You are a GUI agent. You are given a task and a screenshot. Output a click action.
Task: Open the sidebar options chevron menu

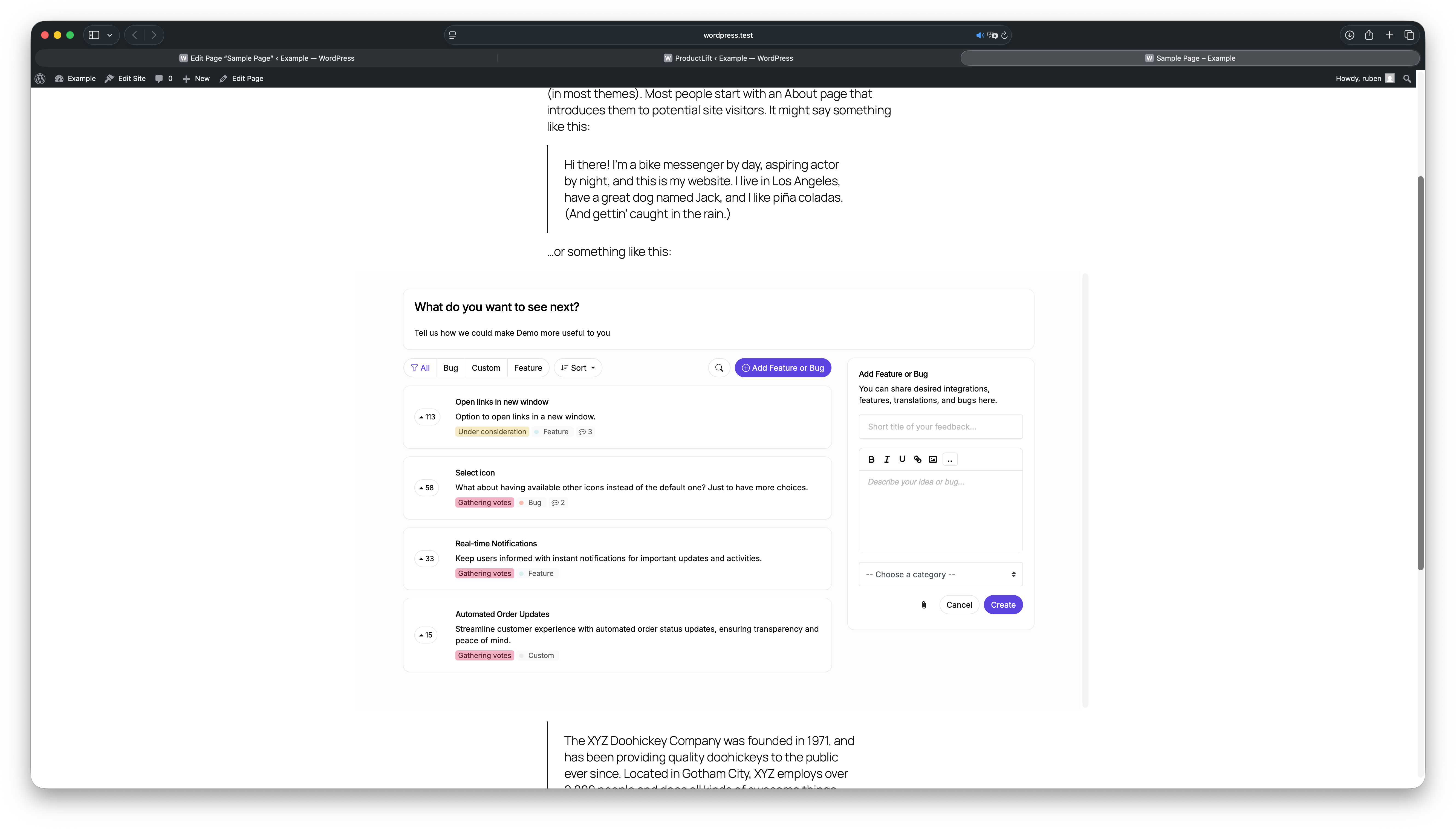(x=110, y=35)
